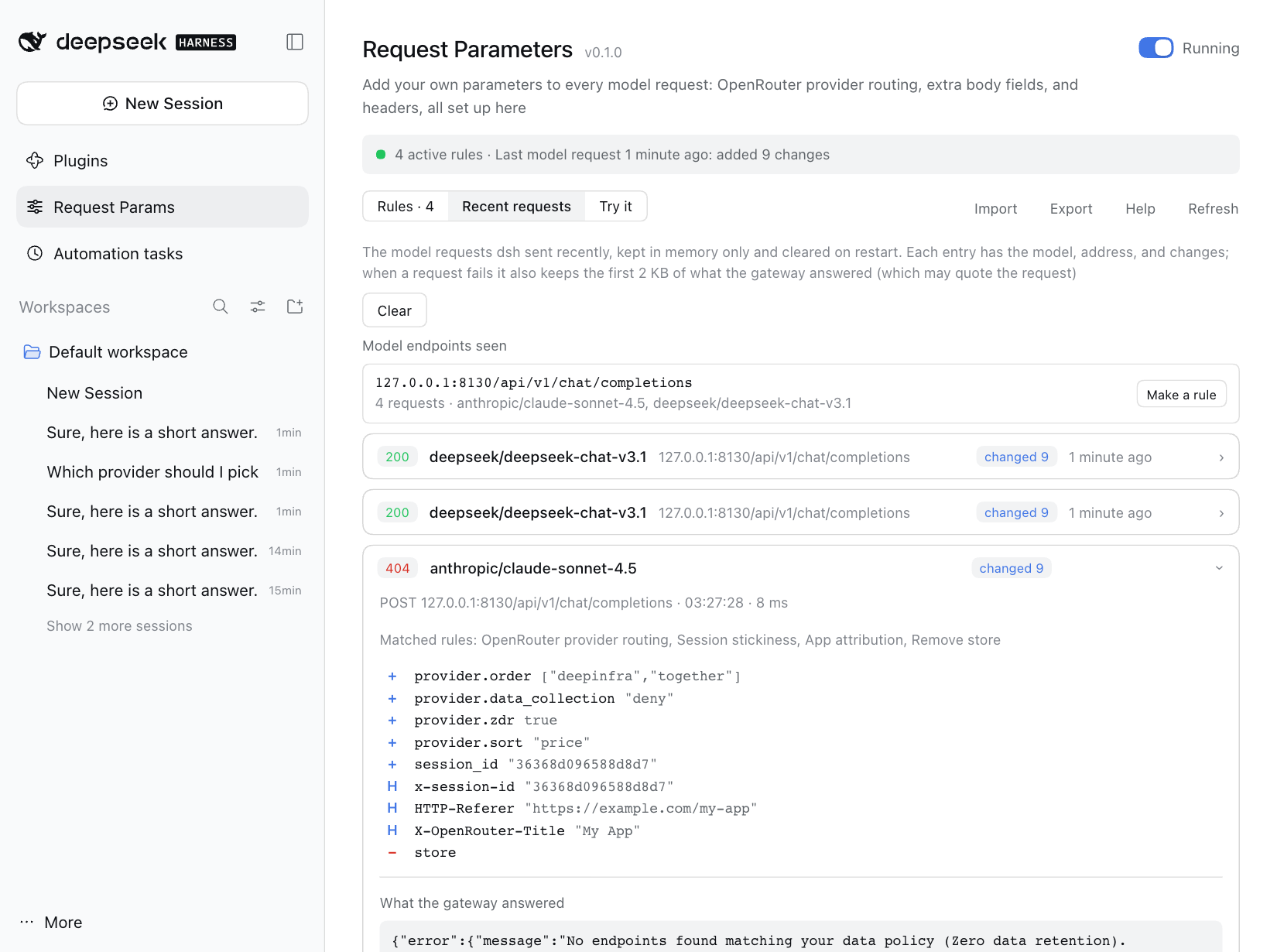Click the Import link
Viewport: 1277px width, 952px height.
click(995, 208)
